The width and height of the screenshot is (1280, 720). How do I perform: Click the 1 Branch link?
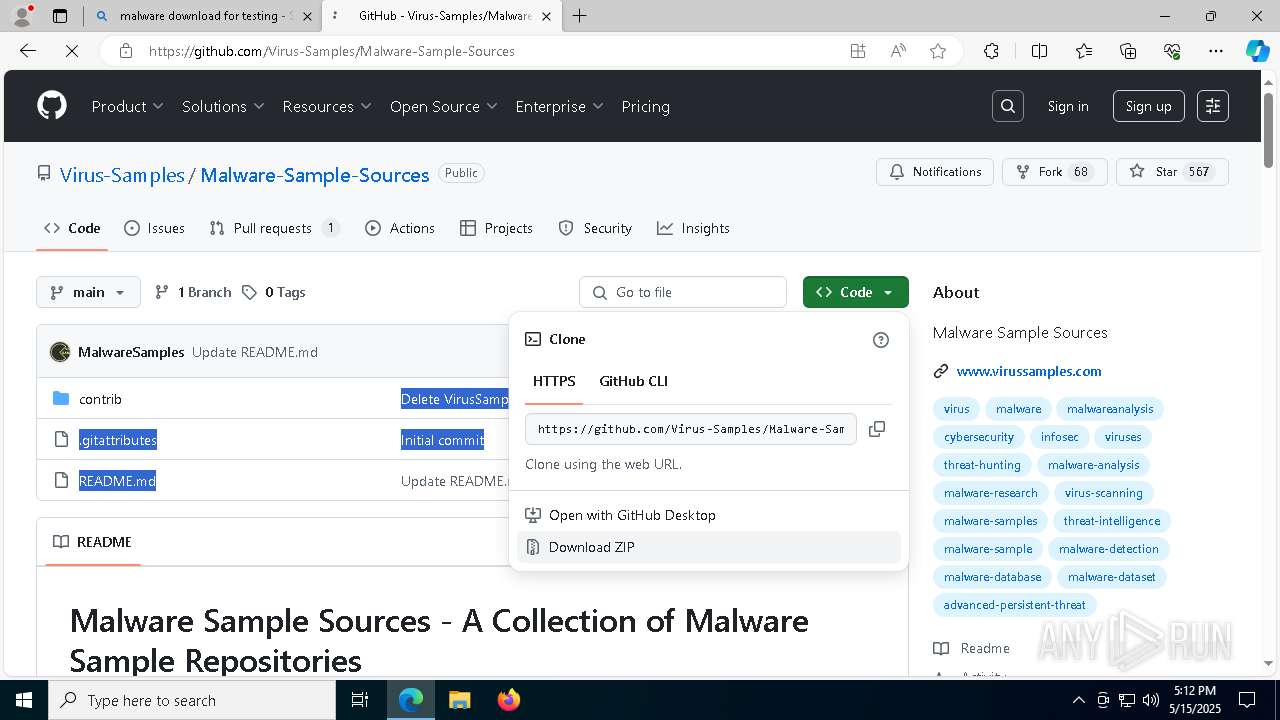(x=193, y=292)
